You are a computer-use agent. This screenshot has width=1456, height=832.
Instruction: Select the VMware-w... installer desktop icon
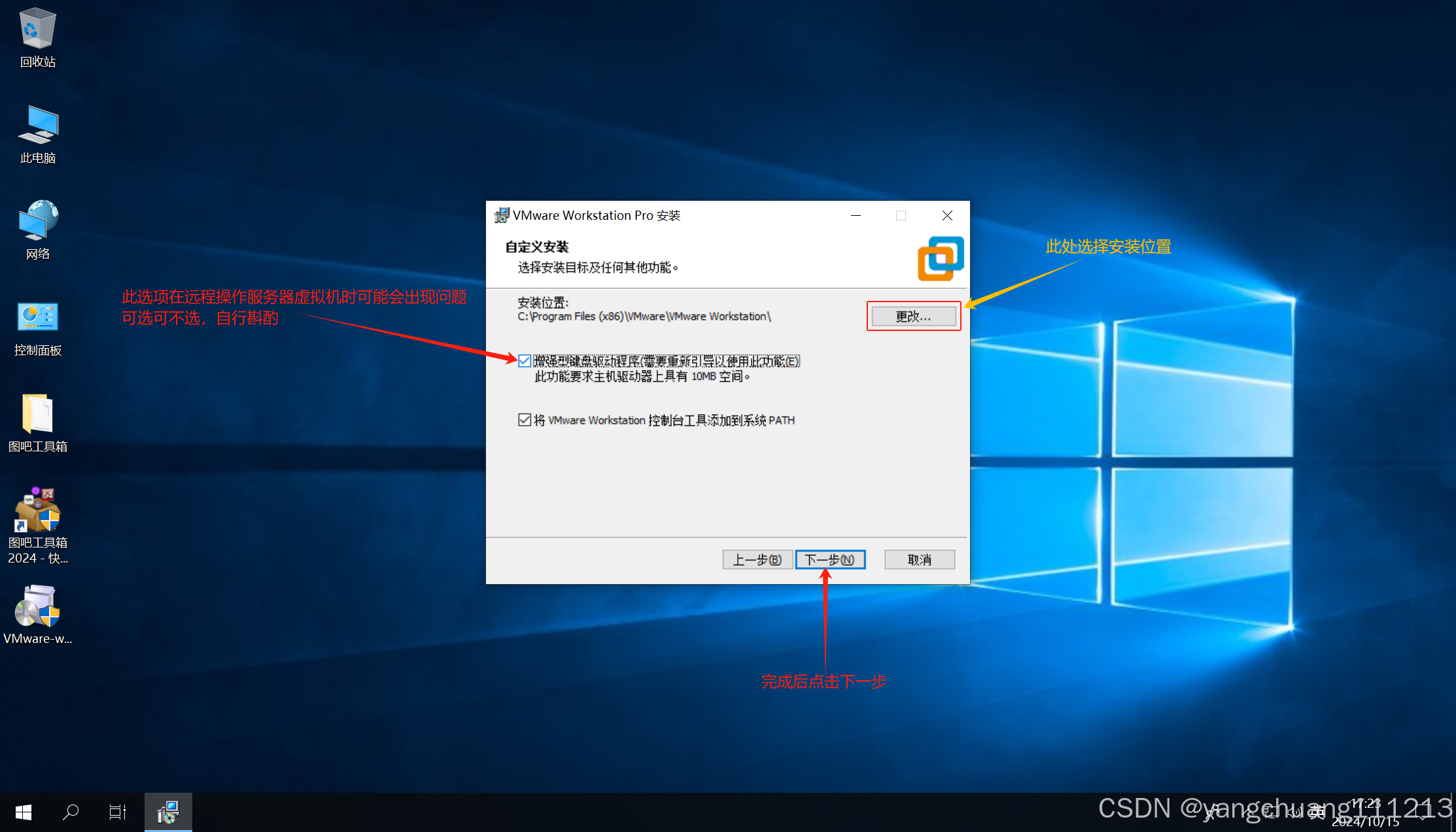point(38,615)
